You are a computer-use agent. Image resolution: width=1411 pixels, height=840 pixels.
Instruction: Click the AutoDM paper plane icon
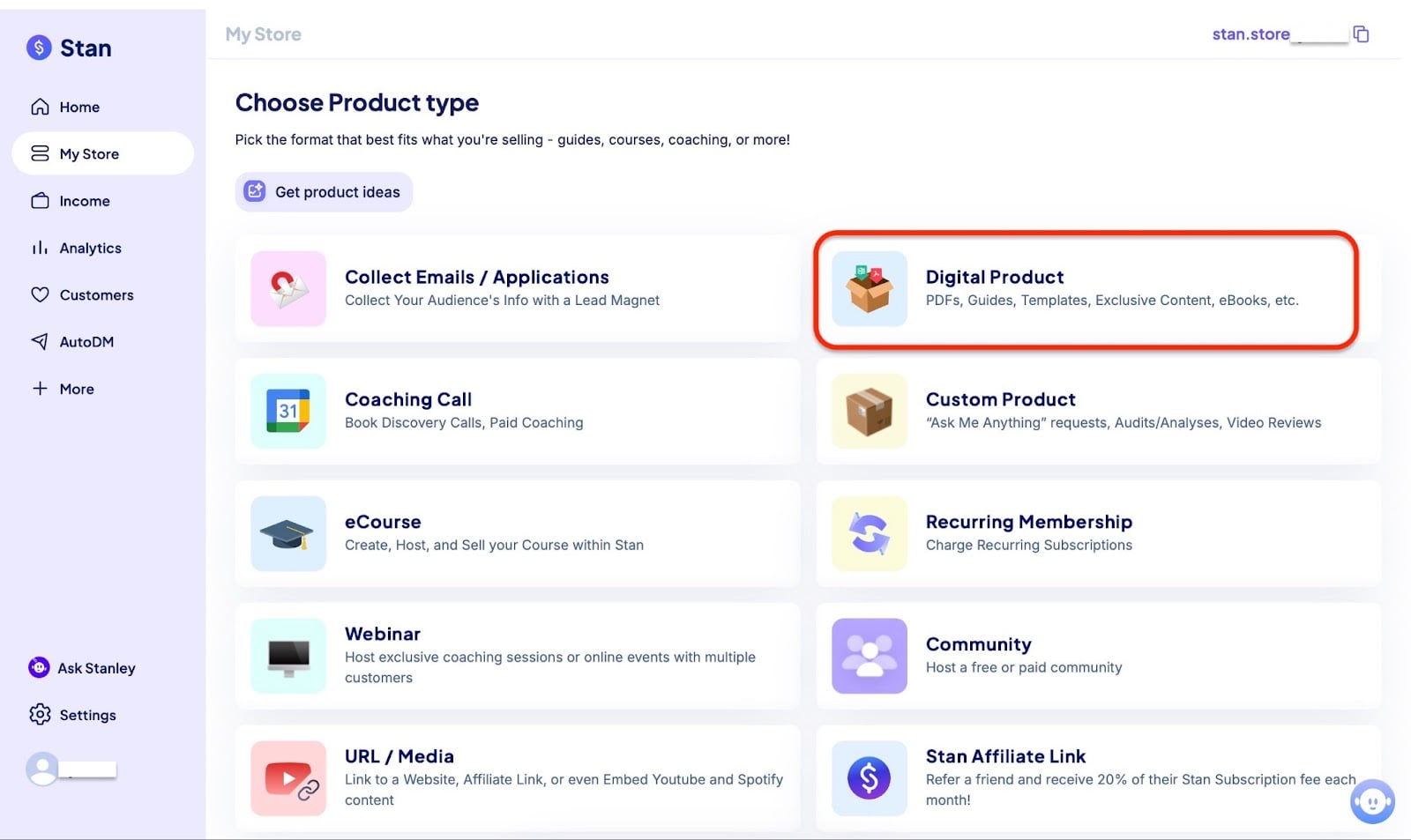coord(40,341)
